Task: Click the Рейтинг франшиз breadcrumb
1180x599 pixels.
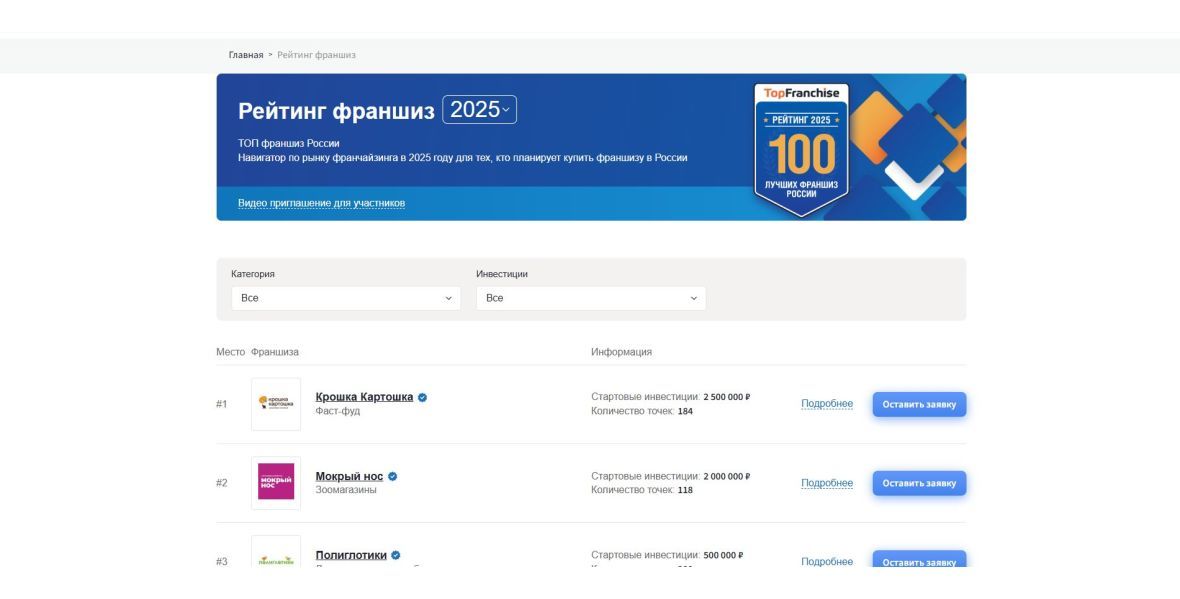Action: [x=316, y=55]
